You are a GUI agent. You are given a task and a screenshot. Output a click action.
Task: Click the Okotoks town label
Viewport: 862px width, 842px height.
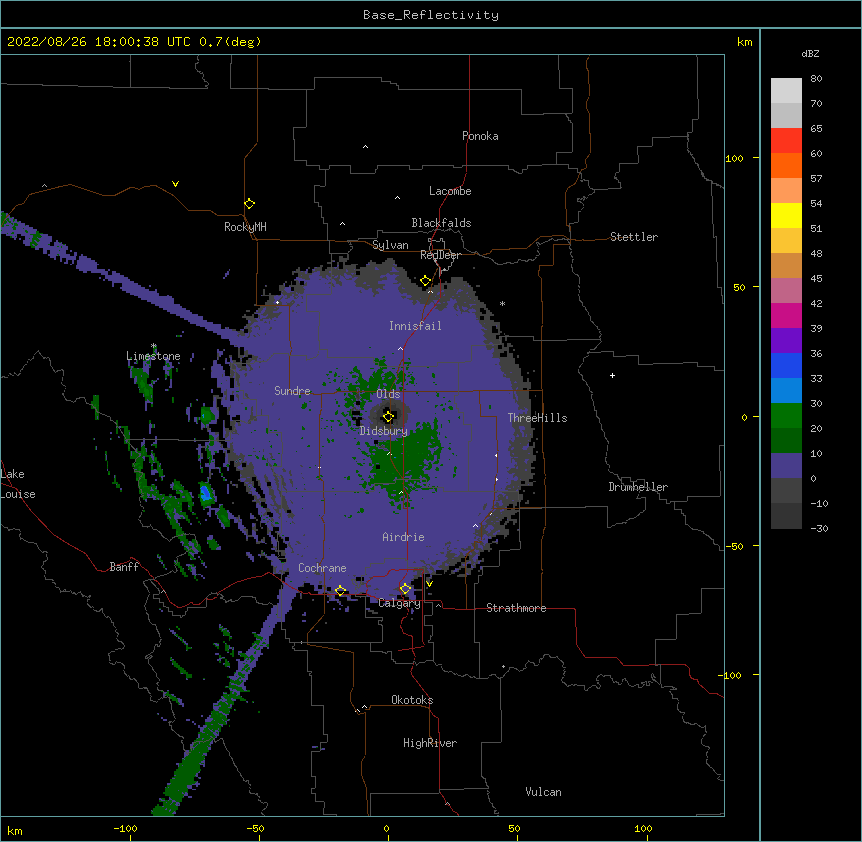[412, 700]
